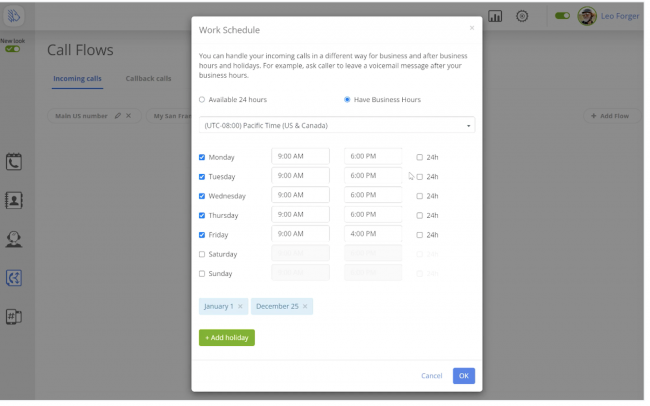
Task: Select the call flows sidebar icon
Action: pos(14,278)
